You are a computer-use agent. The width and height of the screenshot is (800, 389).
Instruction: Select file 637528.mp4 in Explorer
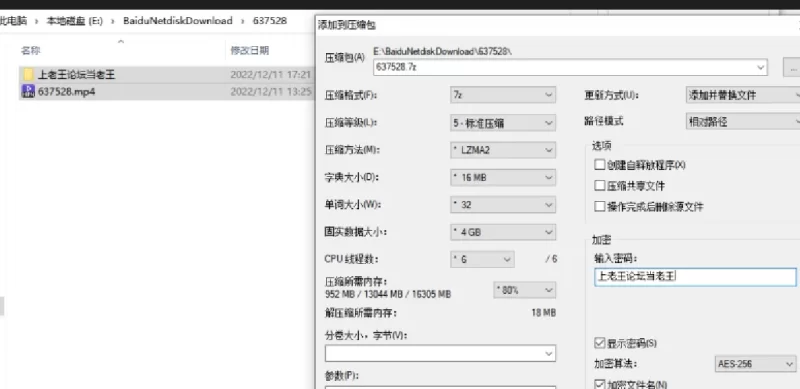[66, 92]
